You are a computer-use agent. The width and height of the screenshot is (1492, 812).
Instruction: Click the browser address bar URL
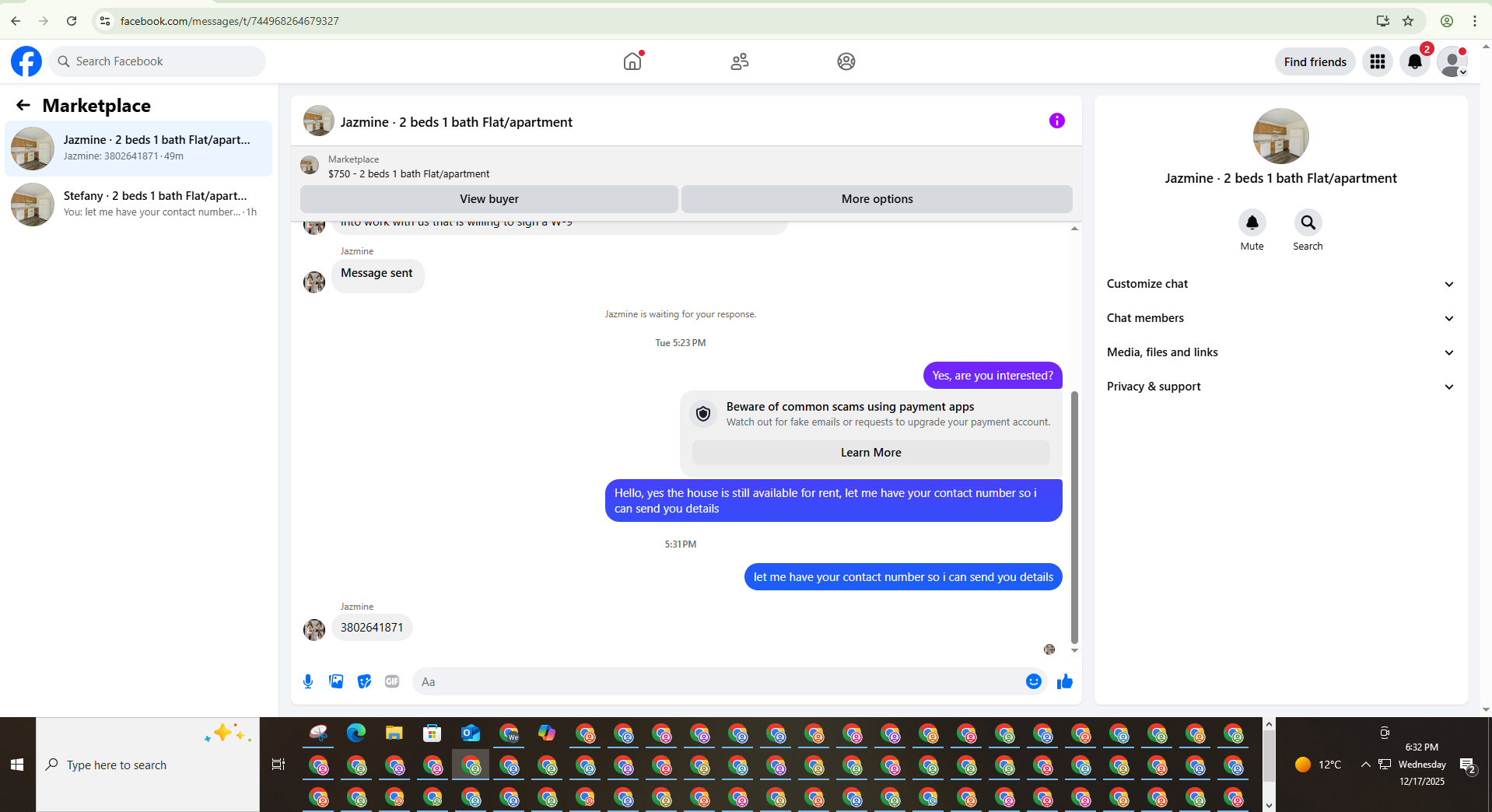pyautogui.click(x=229, y=21)
